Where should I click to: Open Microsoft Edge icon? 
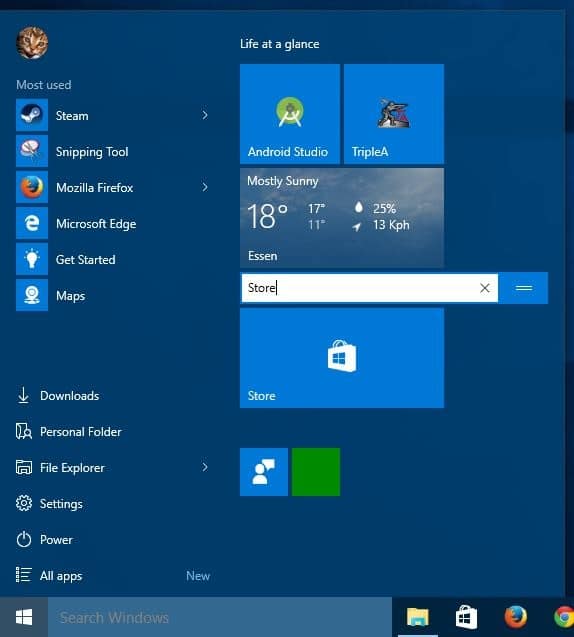point(32,223)
